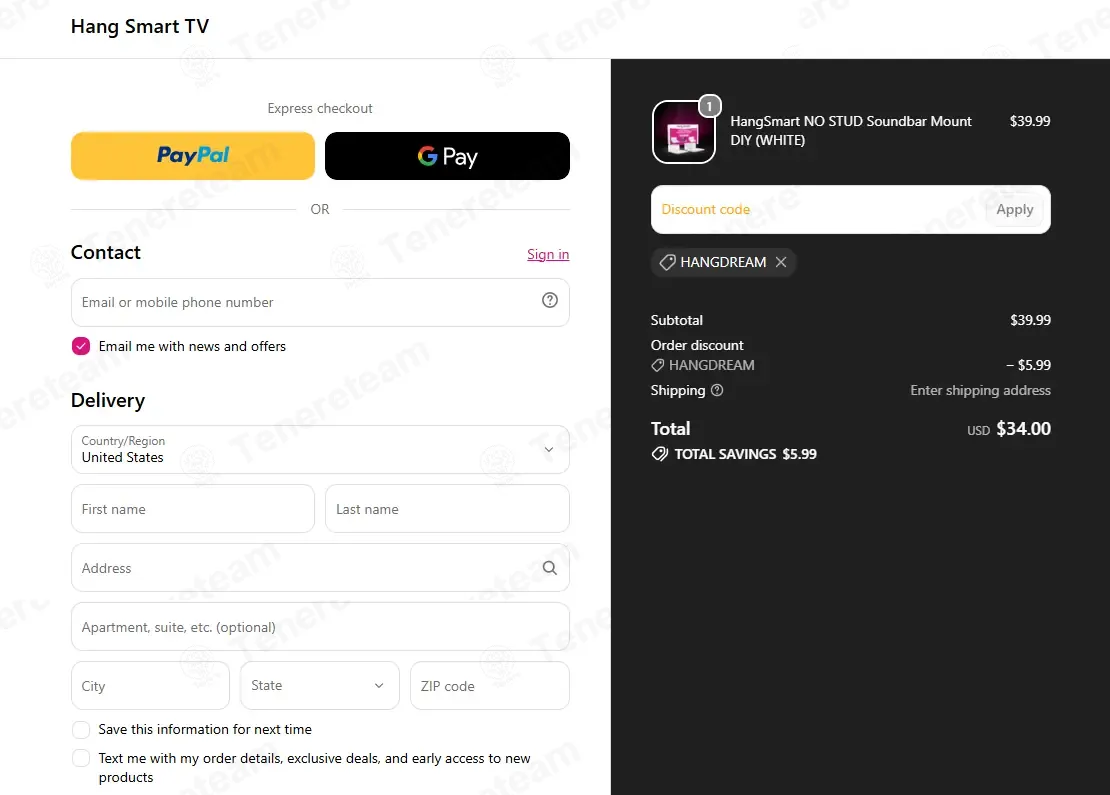Focus the Discount code field
This screenshot has width=1110, height=795.
point(818,210)
